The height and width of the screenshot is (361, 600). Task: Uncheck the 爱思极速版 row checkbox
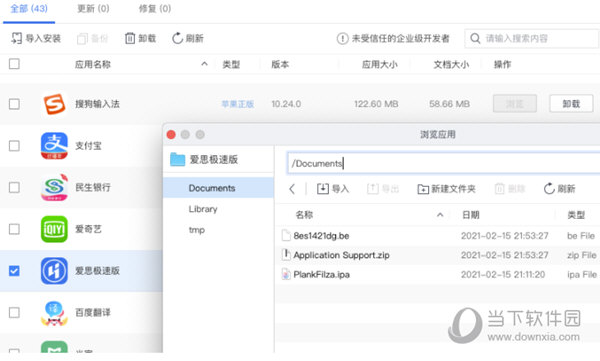[x=14, y=271]
